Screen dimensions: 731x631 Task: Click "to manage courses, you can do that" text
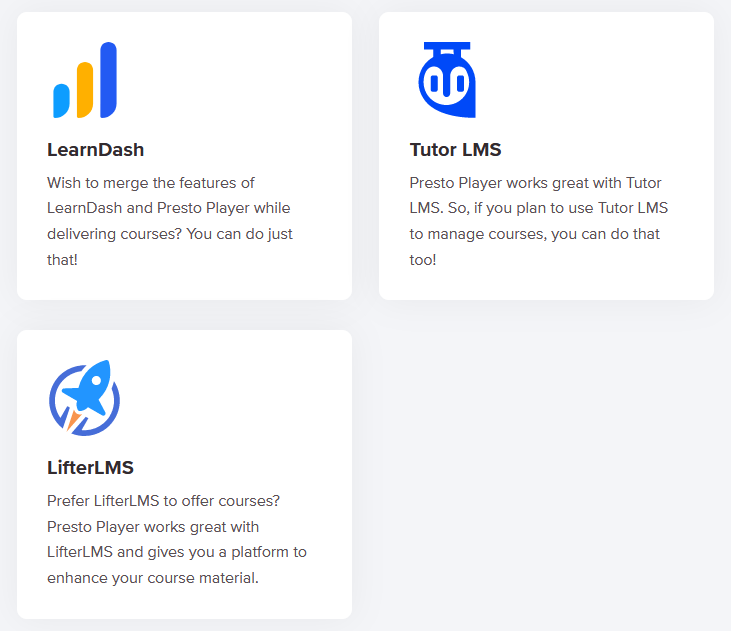click(x=535, y=235)
